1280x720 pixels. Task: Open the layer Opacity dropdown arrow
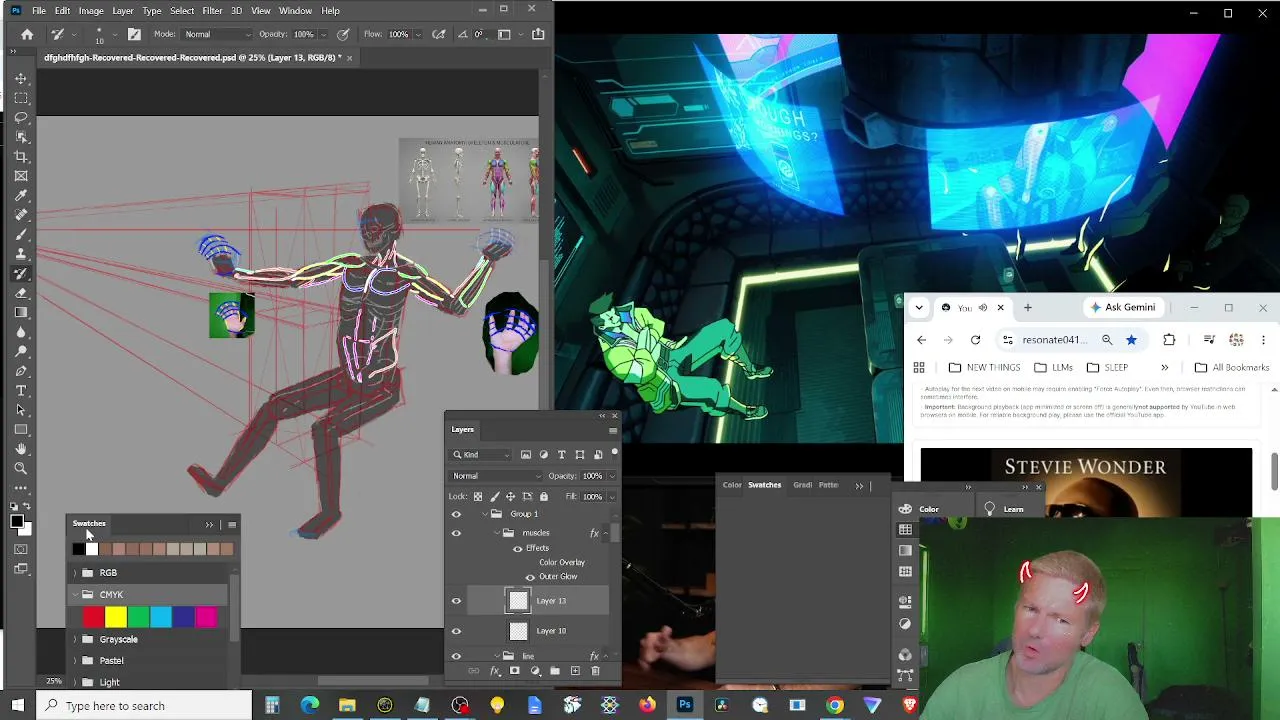pos(612,476)
